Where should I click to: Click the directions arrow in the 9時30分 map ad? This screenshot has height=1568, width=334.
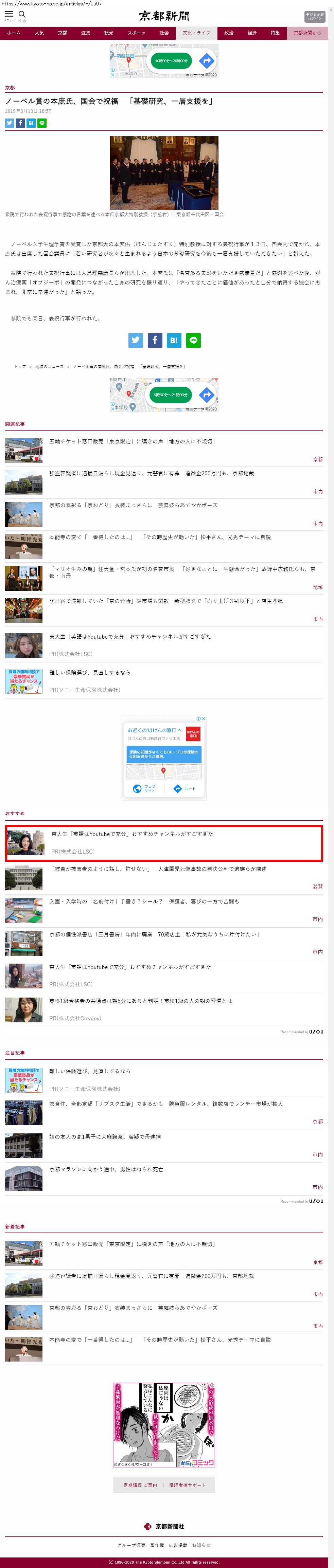click(x=207, y=395)
